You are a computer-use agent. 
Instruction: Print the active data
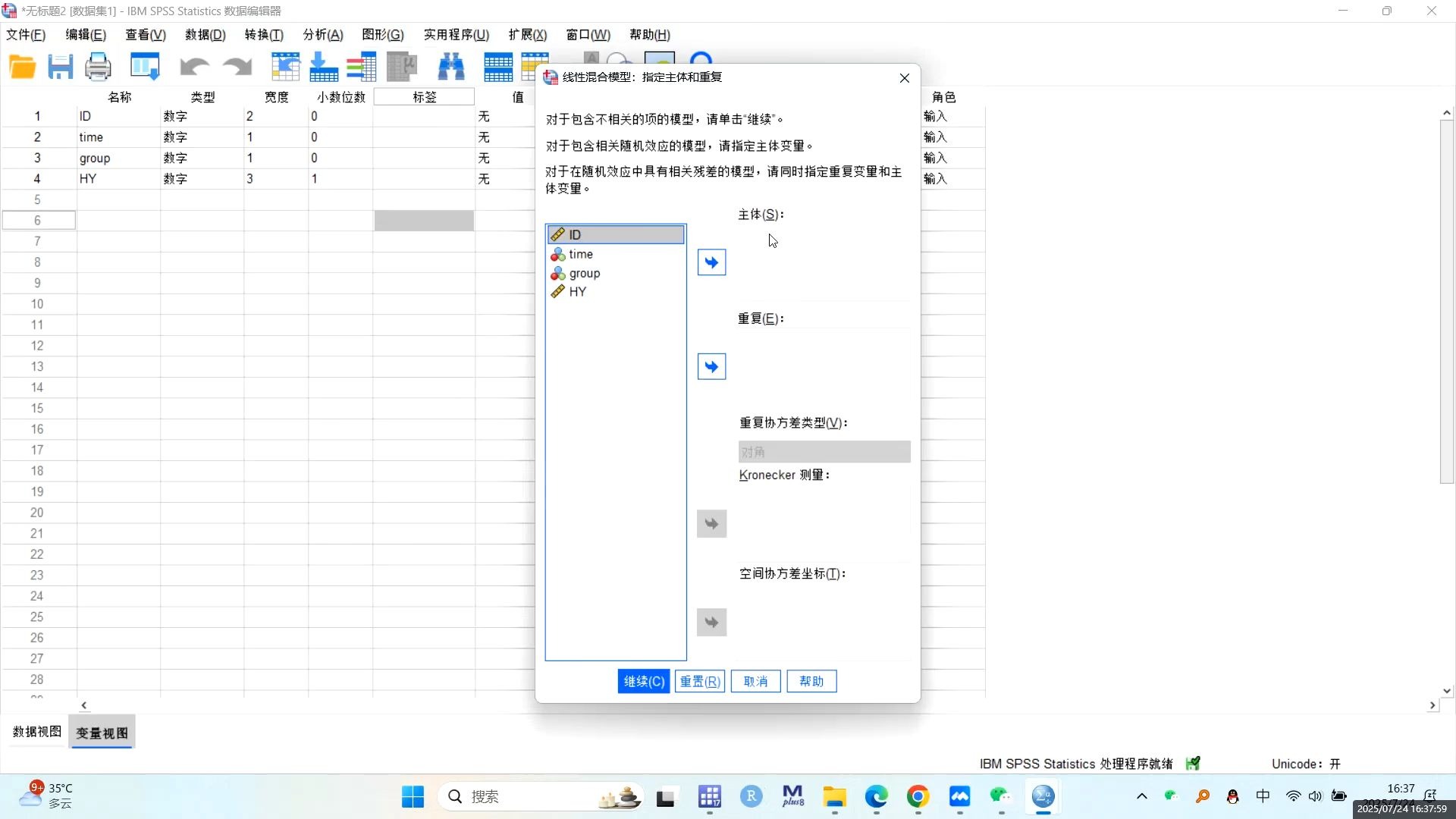click(x=98, y=67)
